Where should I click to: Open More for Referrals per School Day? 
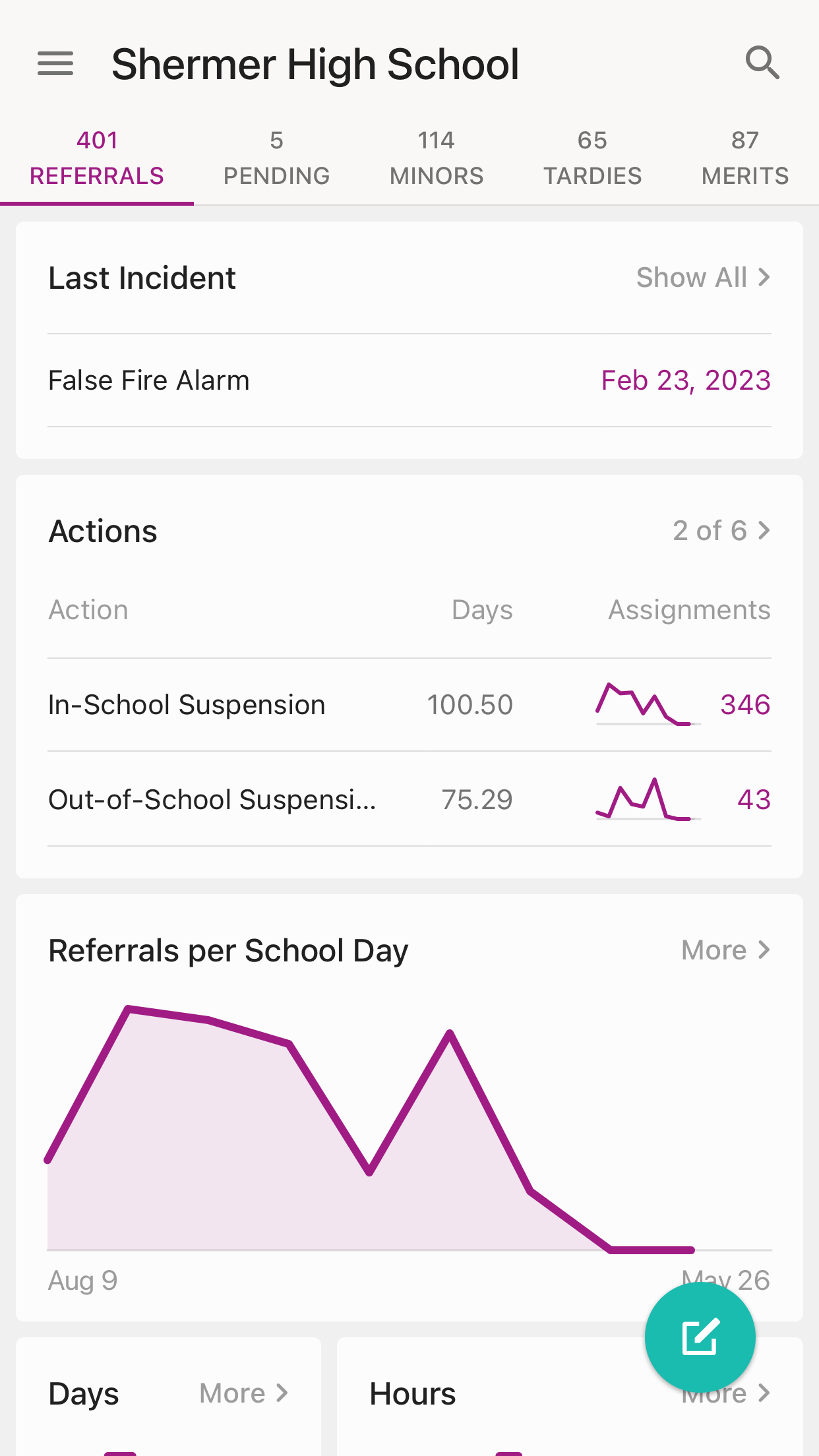725,950
